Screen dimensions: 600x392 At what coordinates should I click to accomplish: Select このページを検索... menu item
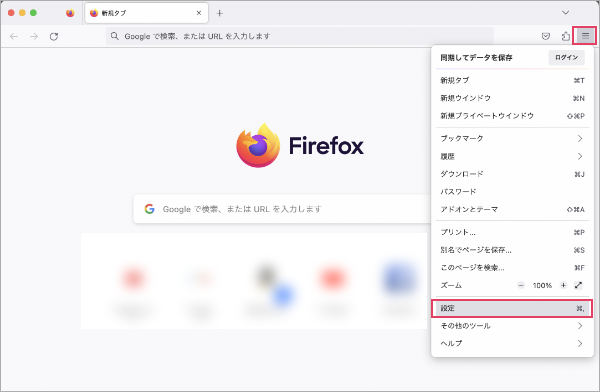coord(512,267)
